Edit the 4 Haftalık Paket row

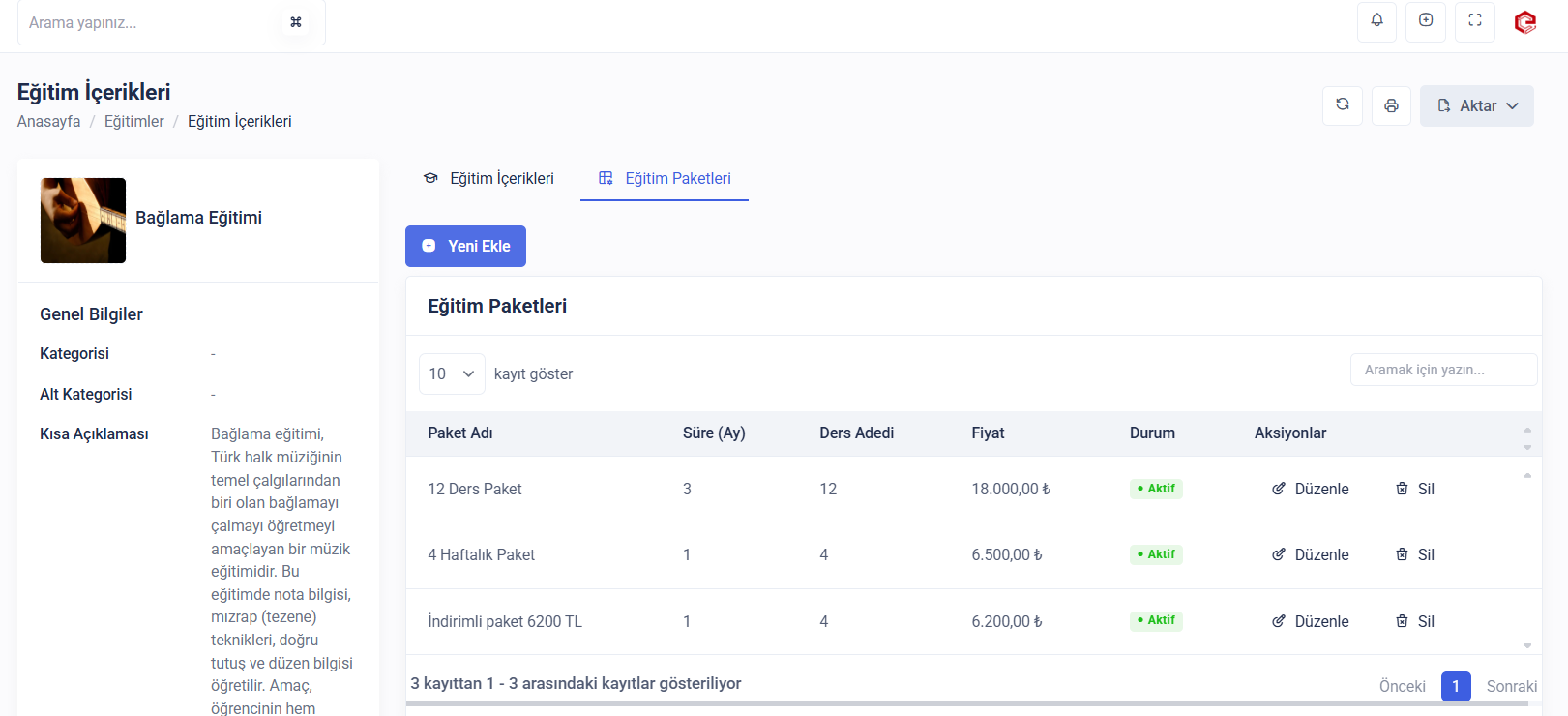[1310, 554]
